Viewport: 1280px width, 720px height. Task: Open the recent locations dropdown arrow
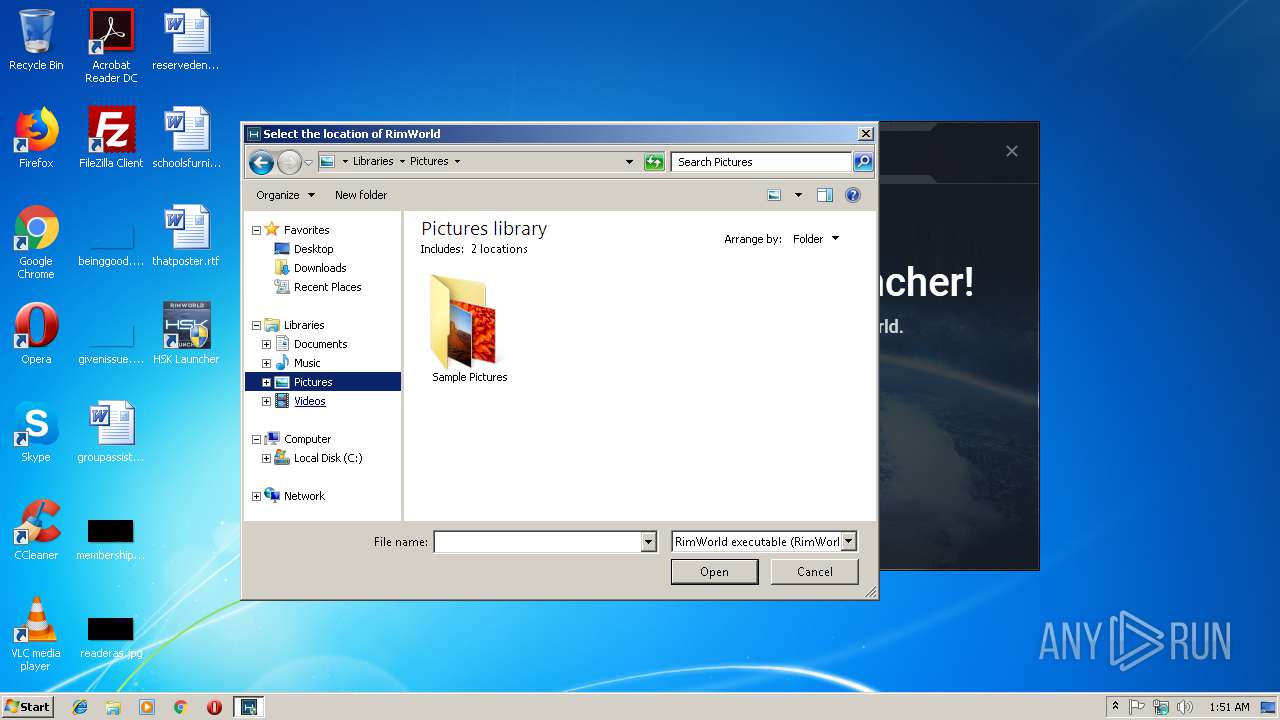point(308,162)
